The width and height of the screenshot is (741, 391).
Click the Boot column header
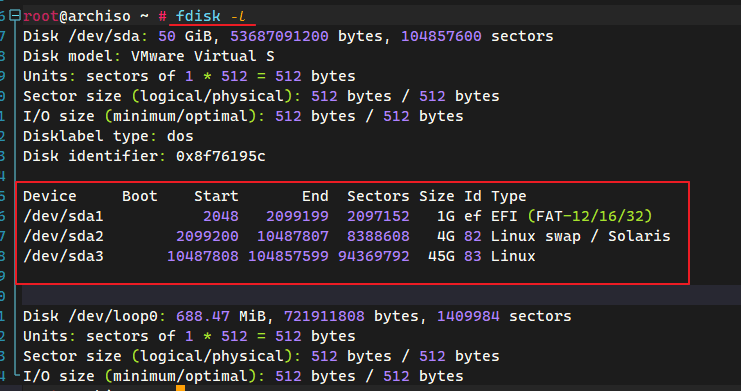140,196
